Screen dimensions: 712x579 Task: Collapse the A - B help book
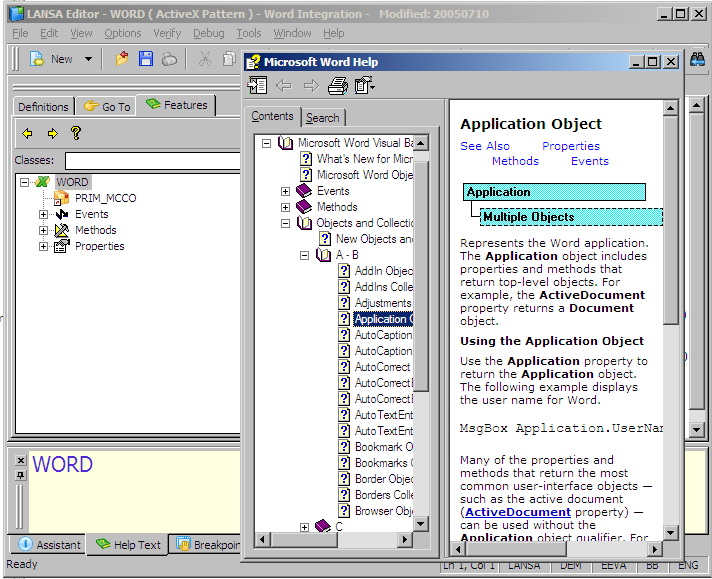[305, 255]
